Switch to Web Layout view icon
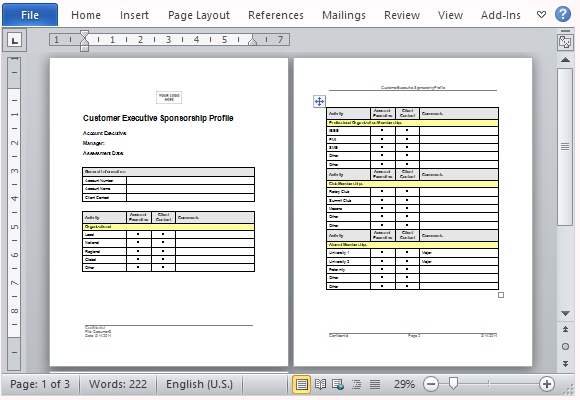This screenshot has height=400, width=580. pyautogui.click(x=338, y=384)
